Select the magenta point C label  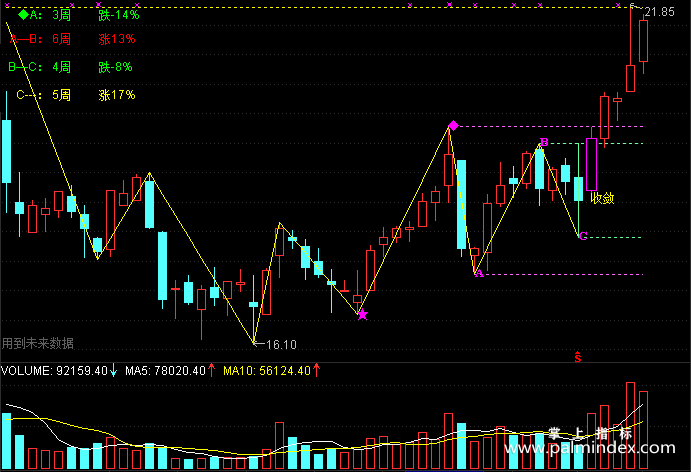(583, 236)
